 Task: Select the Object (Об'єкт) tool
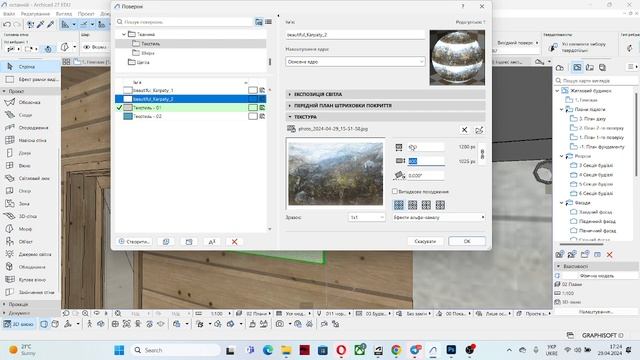point(30,242)
